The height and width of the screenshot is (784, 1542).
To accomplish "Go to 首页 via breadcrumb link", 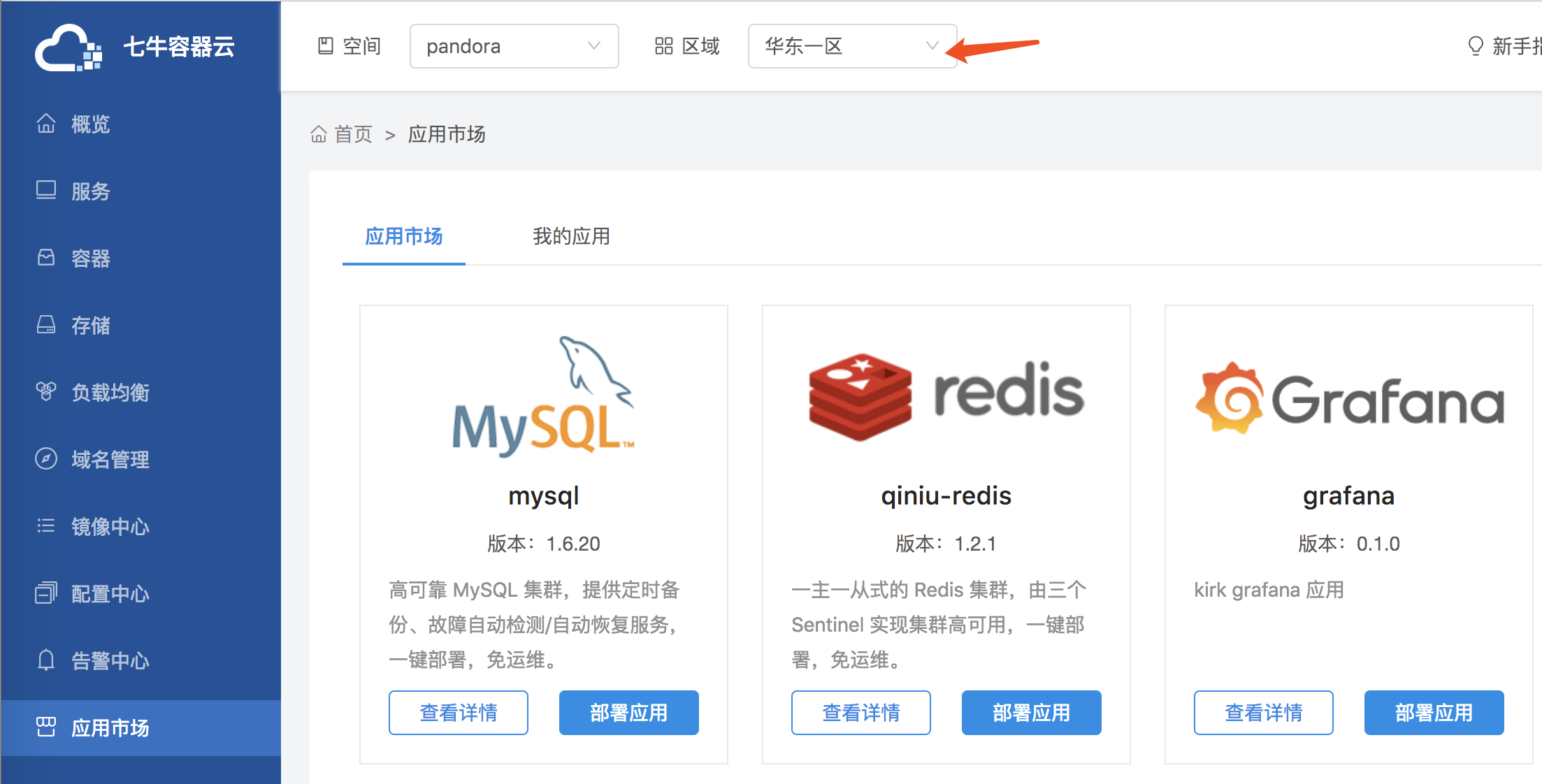I will coord(354,134).
